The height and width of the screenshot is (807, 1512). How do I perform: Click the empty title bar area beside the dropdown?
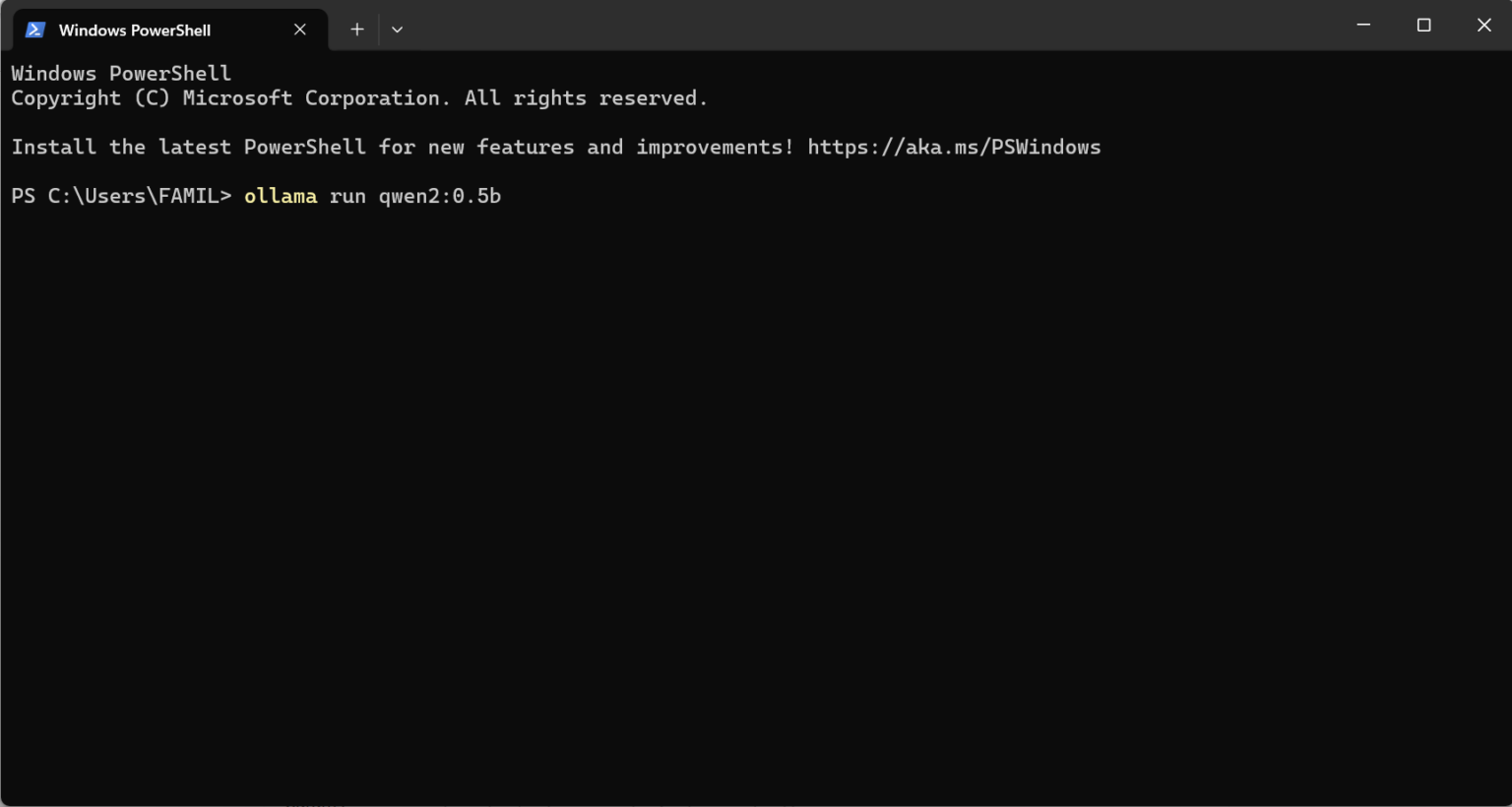866,25
